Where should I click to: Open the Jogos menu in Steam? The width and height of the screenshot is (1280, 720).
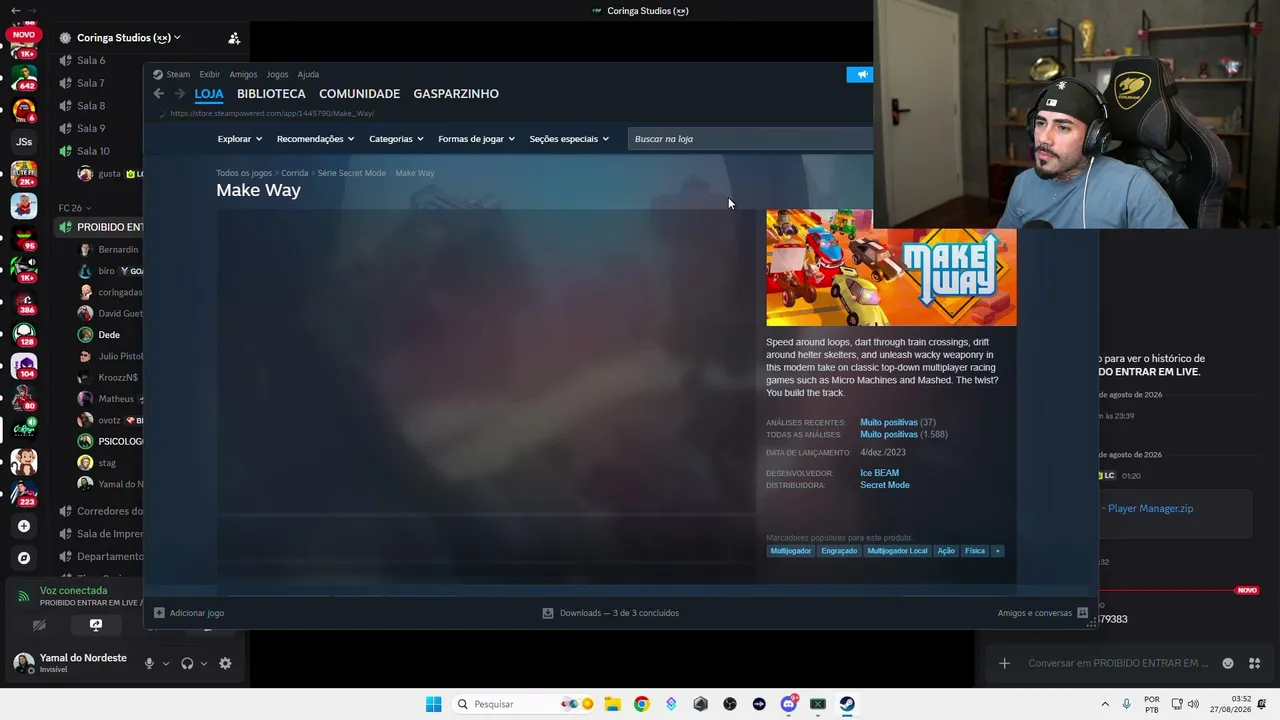coord(277,74)
